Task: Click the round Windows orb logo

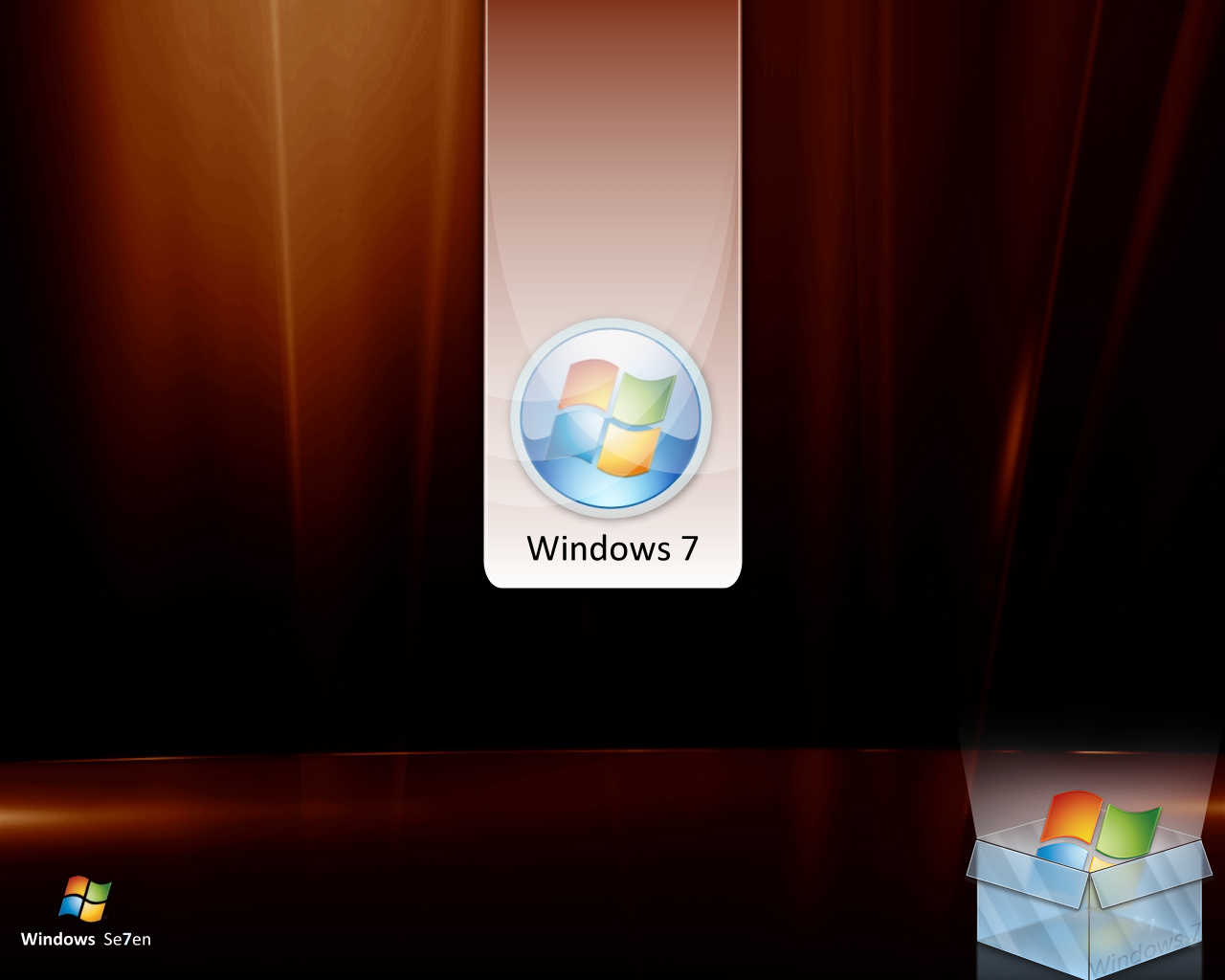Action: (611, 418)
